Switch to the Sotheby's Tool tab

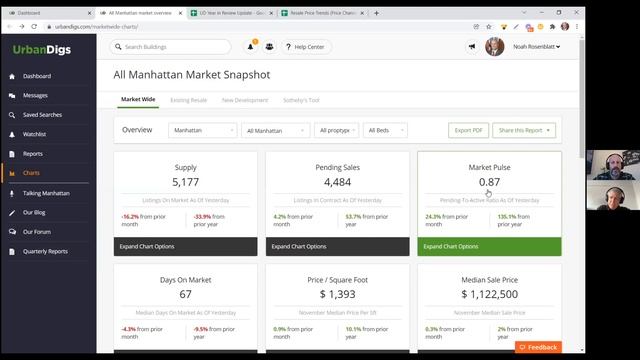pos(301,100)
